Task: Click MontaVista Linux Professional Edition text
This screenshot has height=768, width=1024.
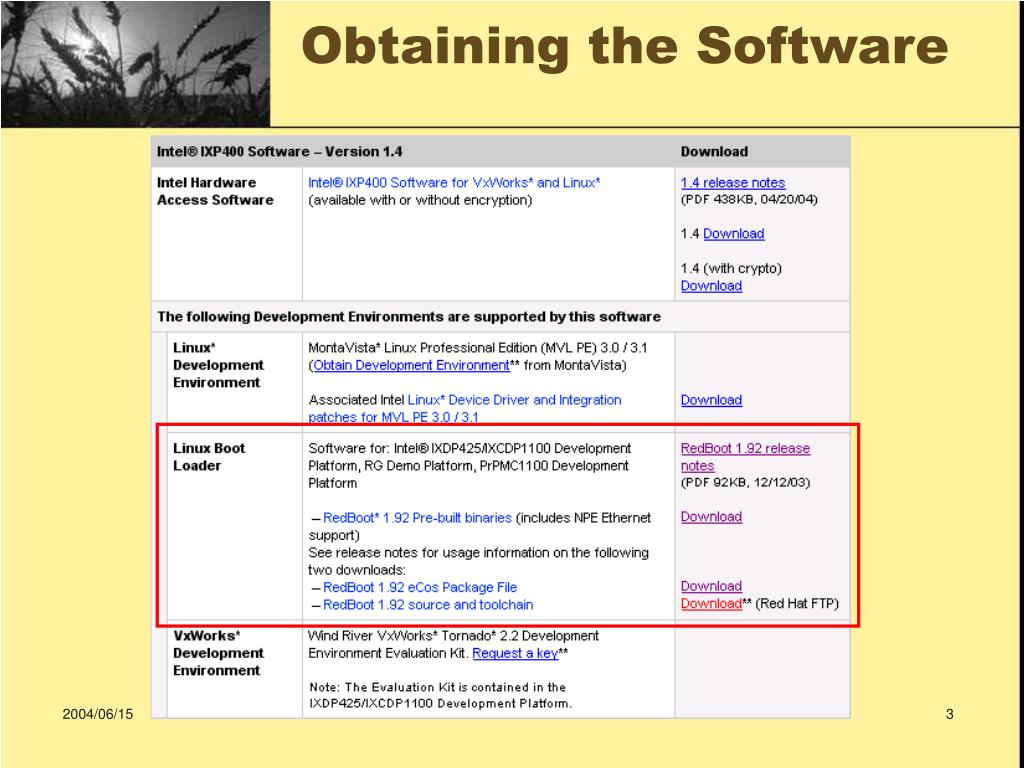Action: click(x=477, y=348)
